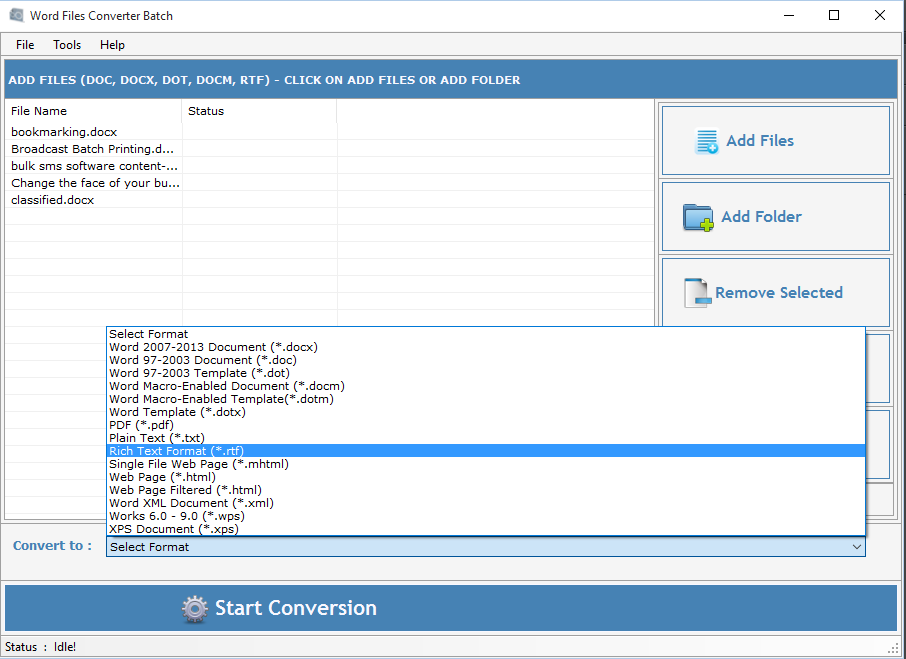
Task: Open the Tools menu
Action: click(67, 45)
